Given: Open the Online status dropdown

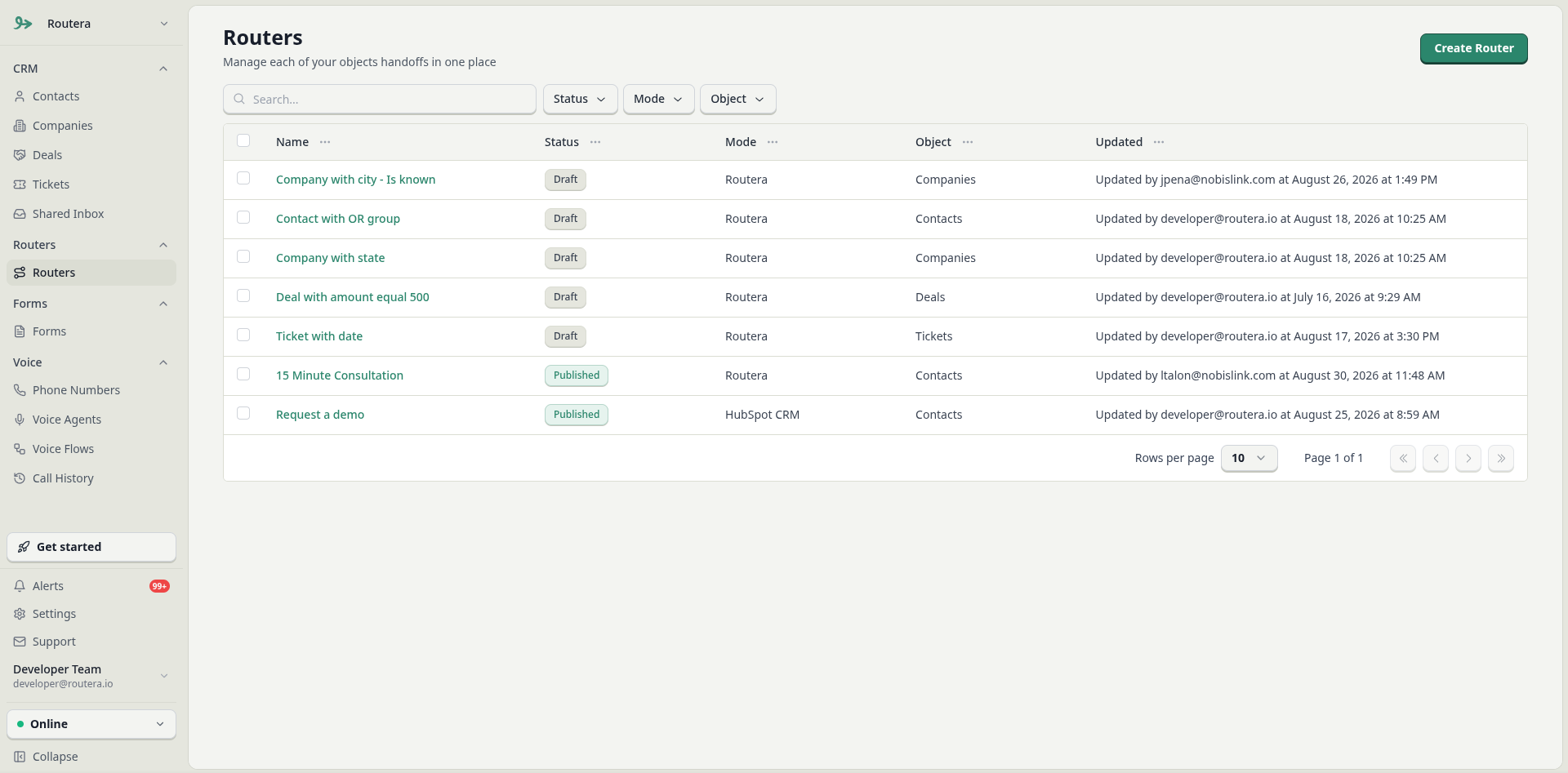Looking at the screenshot, I should coord(91,724).
